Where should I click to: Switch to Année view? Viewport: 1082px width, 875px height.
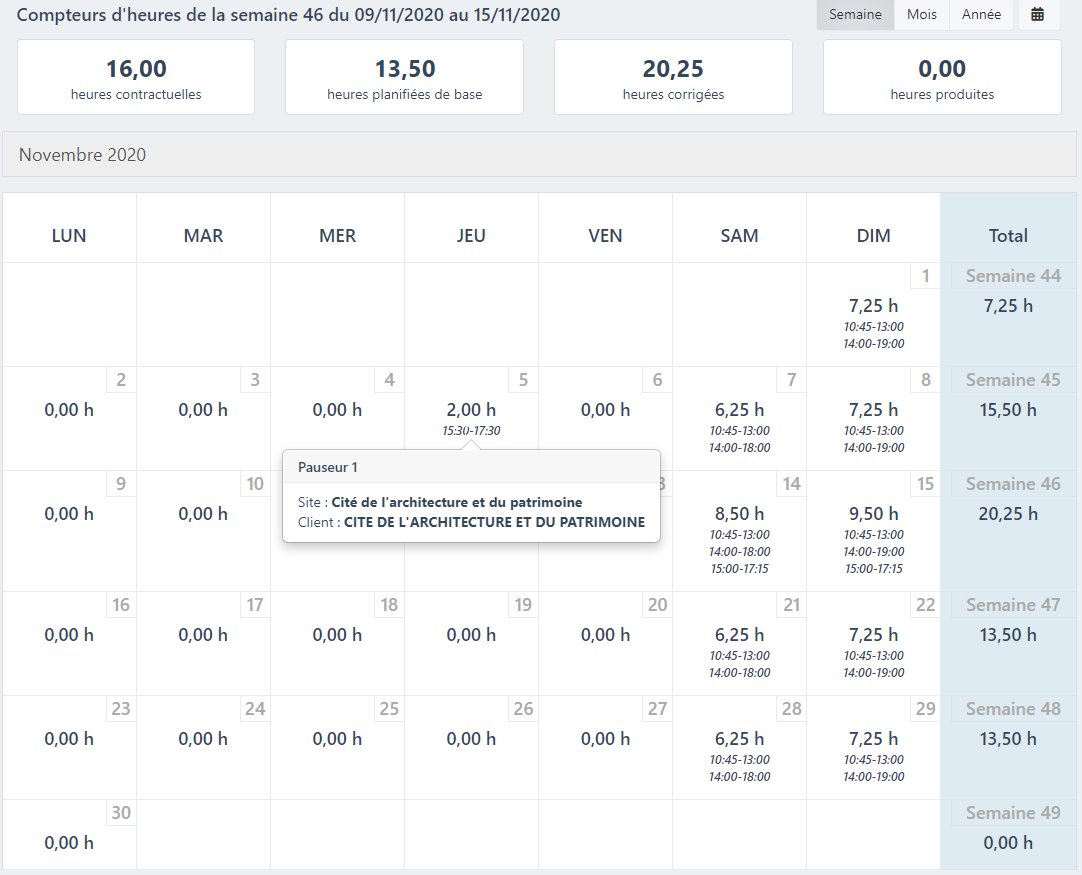pyautogui.click(x=981, y=15)
